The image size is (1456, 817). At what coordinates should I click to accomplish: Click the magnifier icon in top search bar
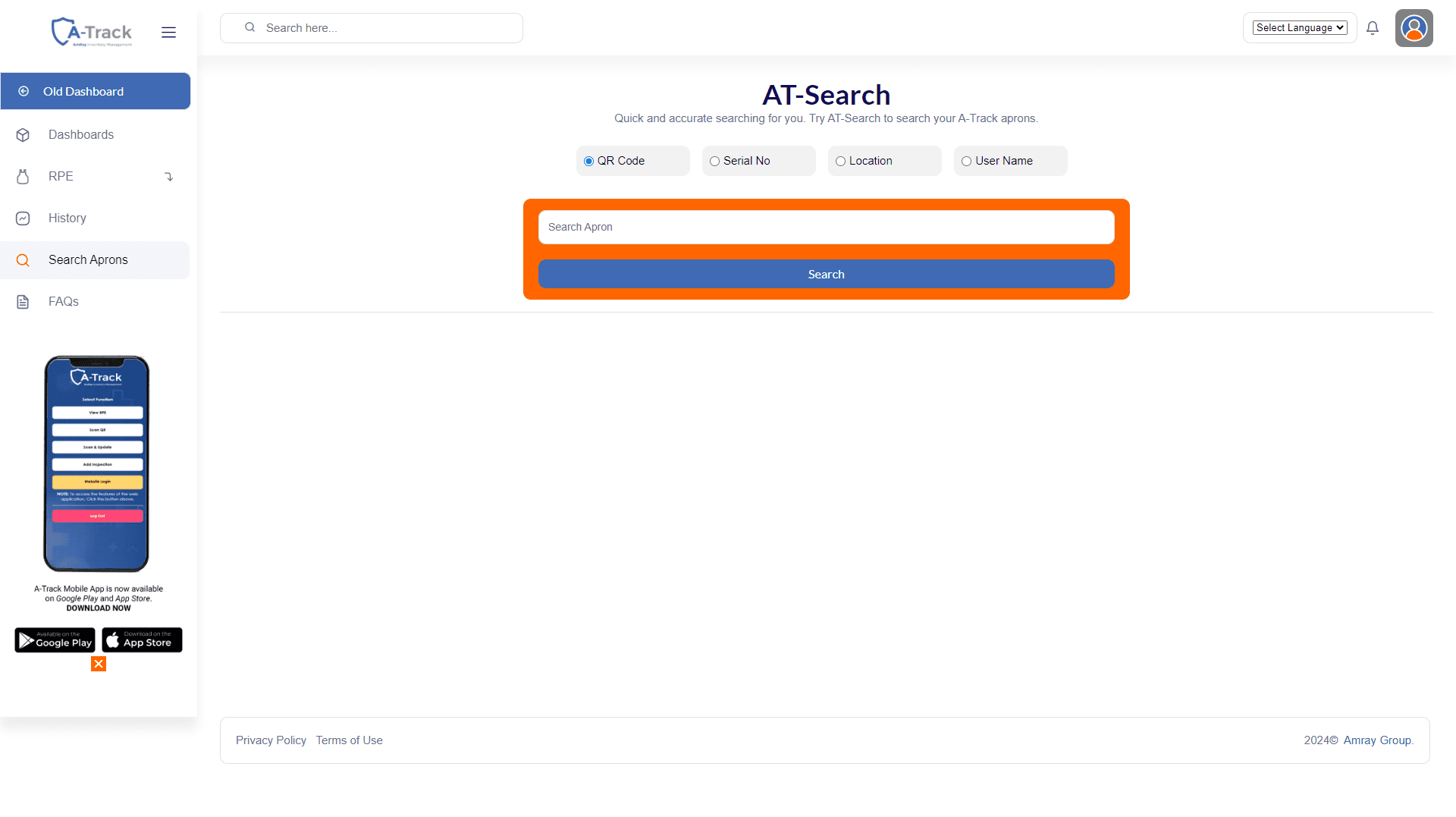249,27
